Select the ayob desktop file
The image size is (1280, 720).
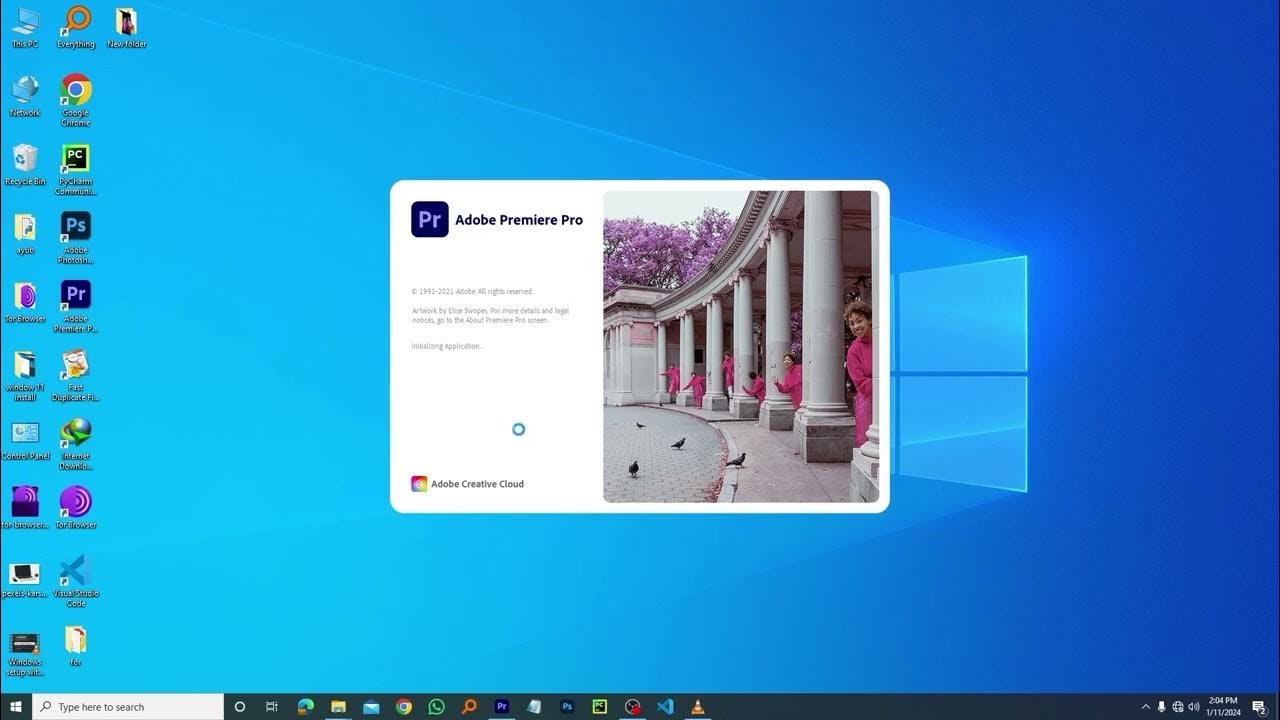click(x=25, y=234)
